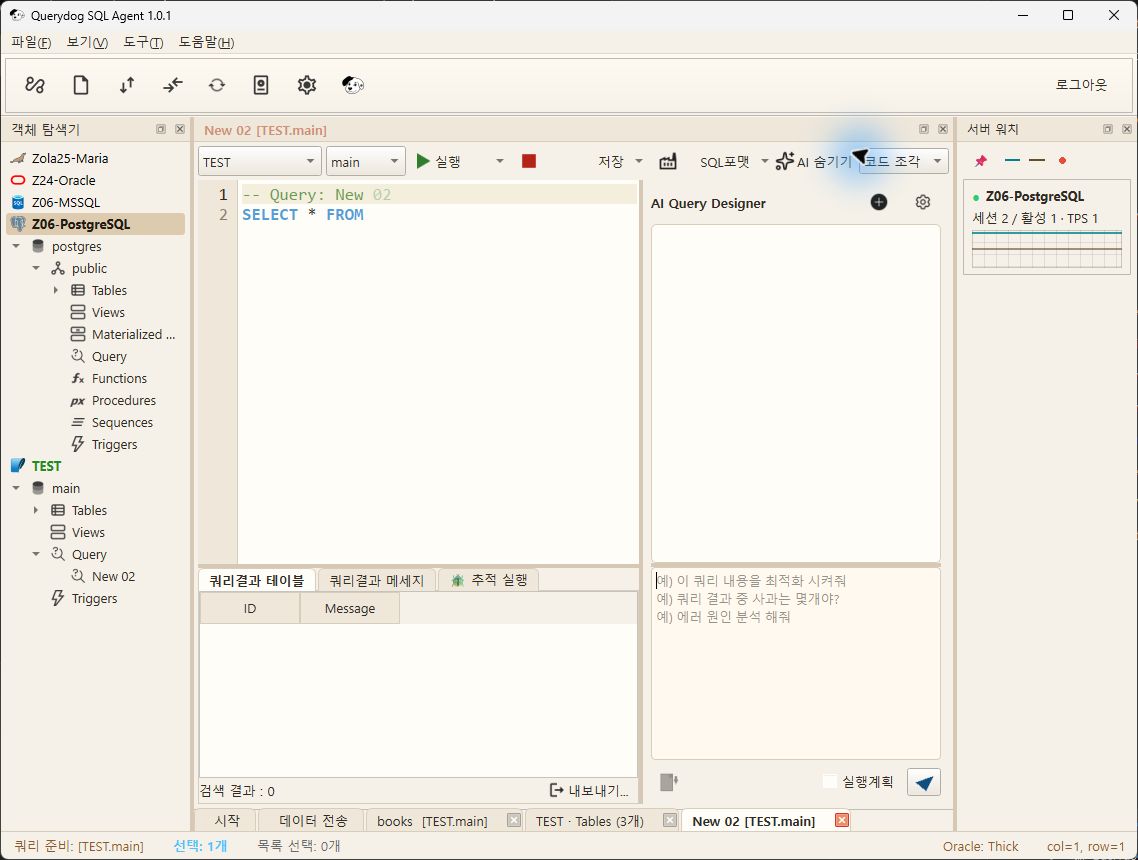Open the SQL포맷 dropdown arrow
Viewport: 1138px width, 860px height.
pos(764,161)
